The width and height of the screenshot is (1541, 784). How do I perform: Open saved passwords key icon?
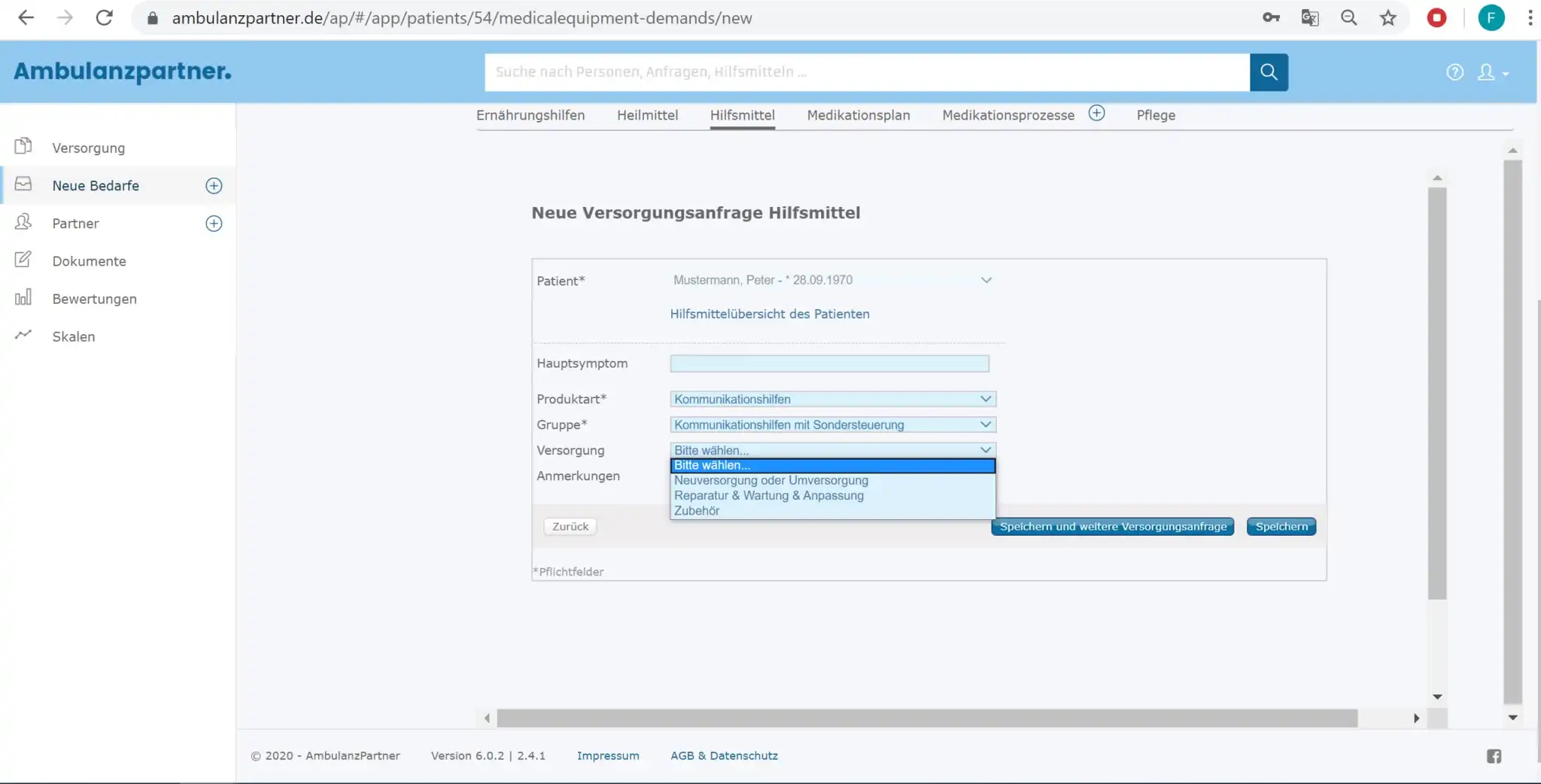click(x=1272, y=18)
